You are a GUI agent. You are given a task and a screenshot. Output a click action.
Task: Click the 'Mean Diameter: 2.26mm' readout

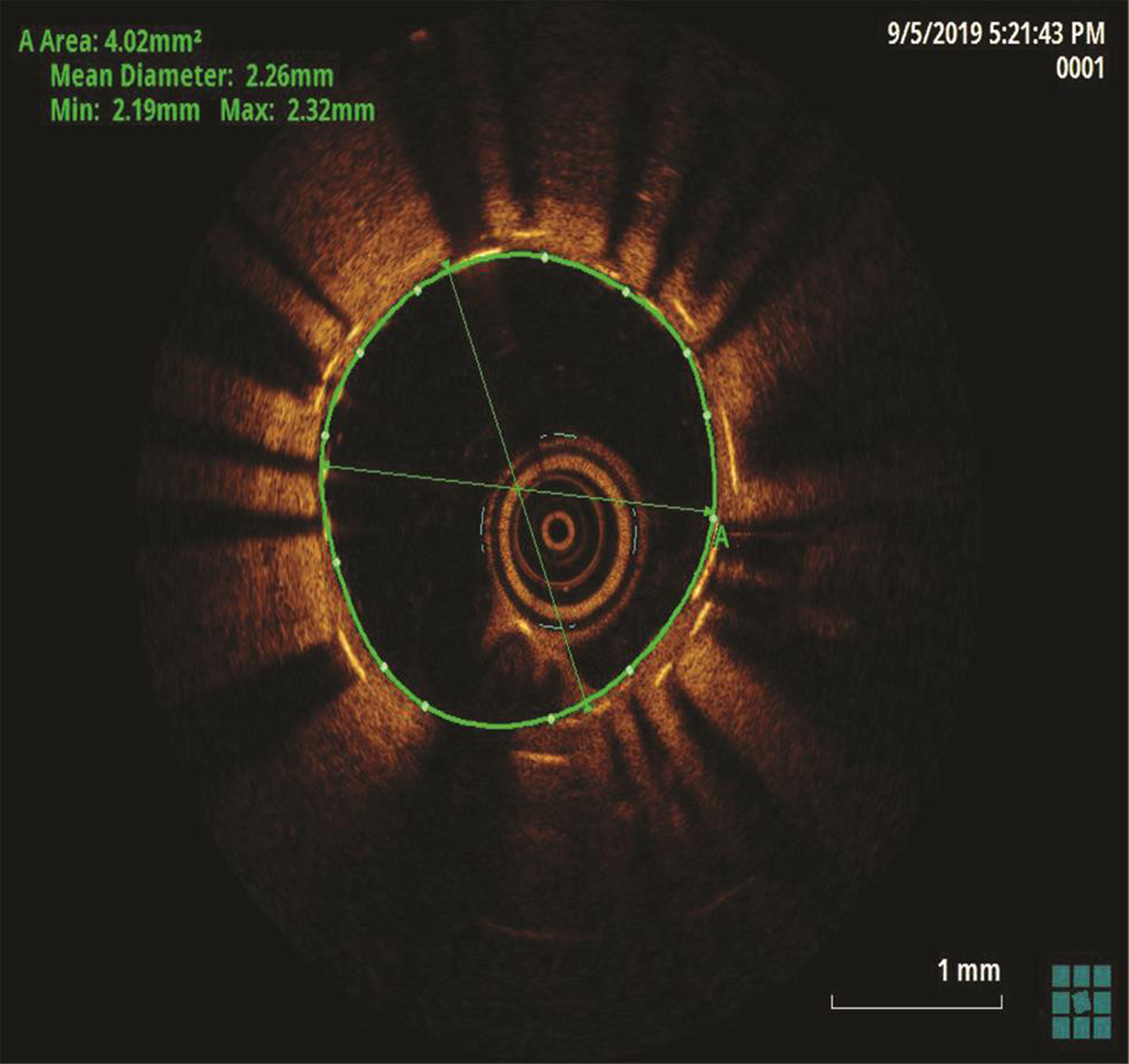pyautogui.click(x=192, y=76)
